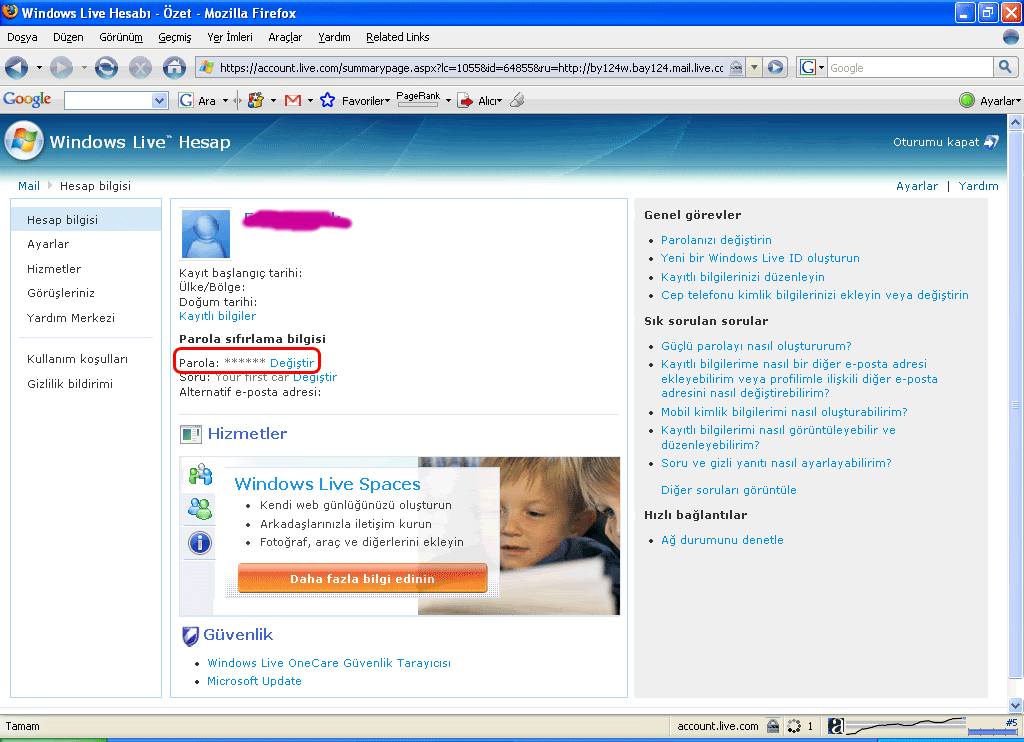Open the Geçmiş menu

(x=175, y=37)
